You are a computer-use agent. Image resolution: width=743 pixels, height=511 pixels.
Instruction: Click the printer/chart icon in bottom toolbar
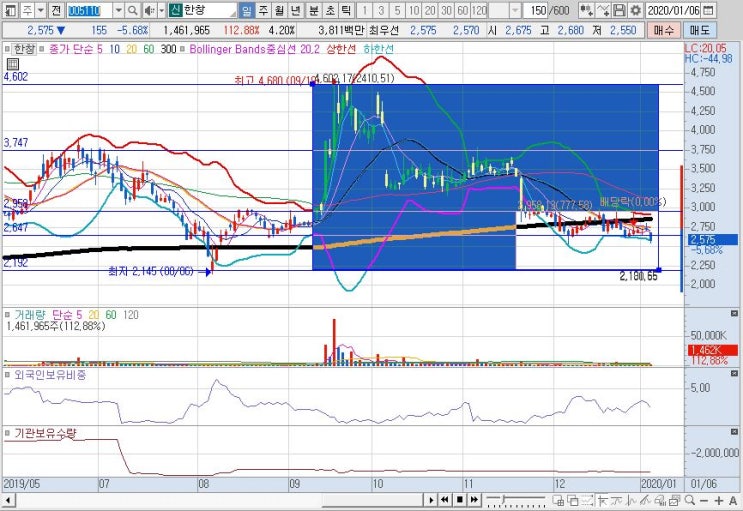click(x=660, y=500)
